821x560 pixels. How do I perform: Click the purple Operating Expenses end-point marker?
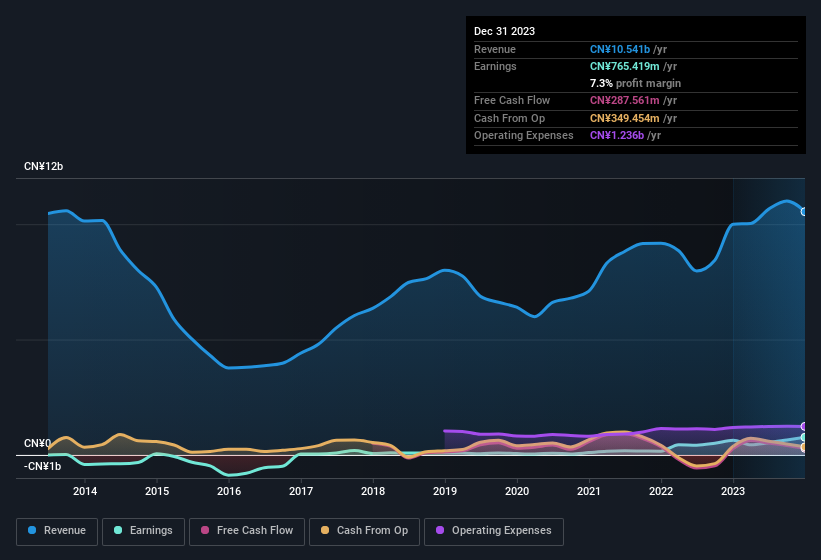click(804, 426)
